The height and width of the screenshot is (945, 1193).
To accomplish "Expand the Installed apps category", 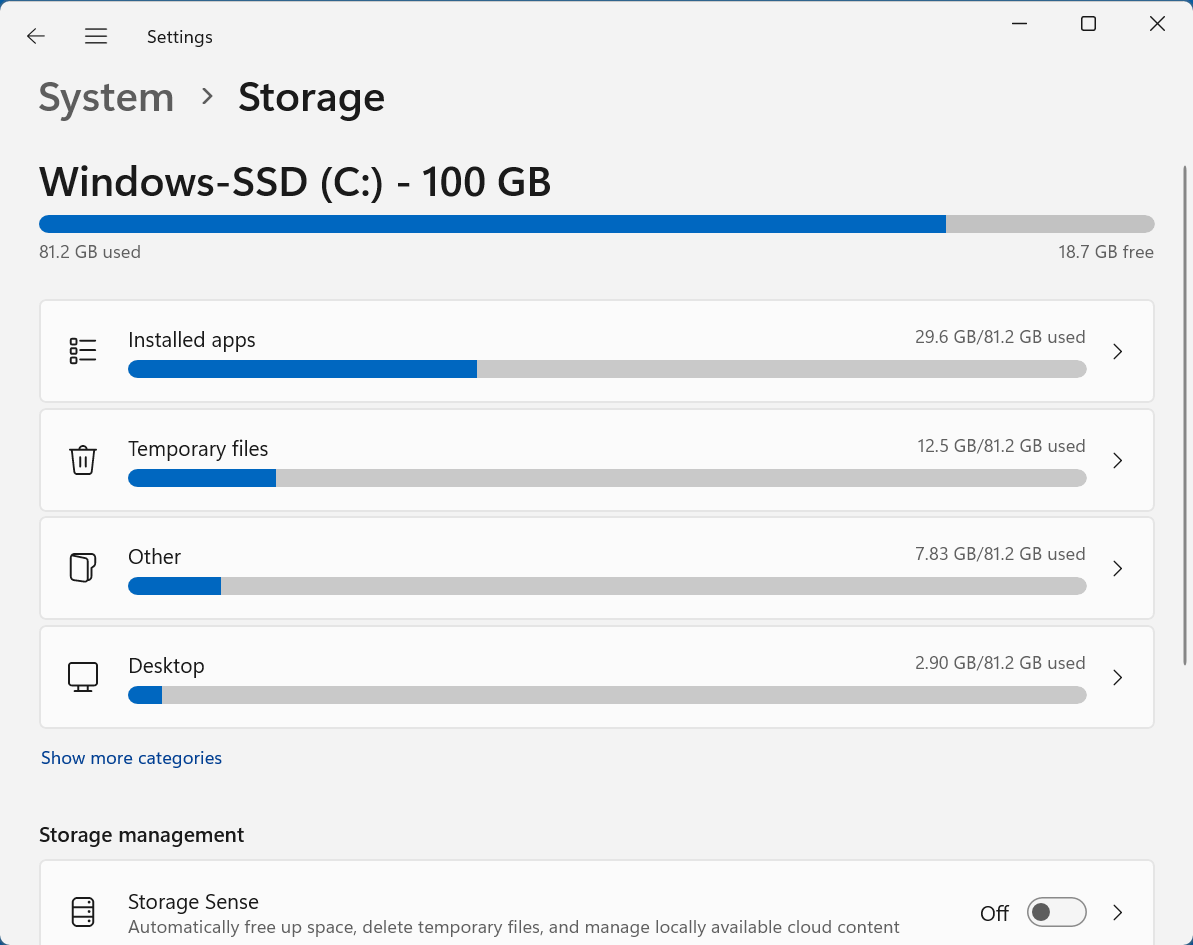I will pos(1117,351).
